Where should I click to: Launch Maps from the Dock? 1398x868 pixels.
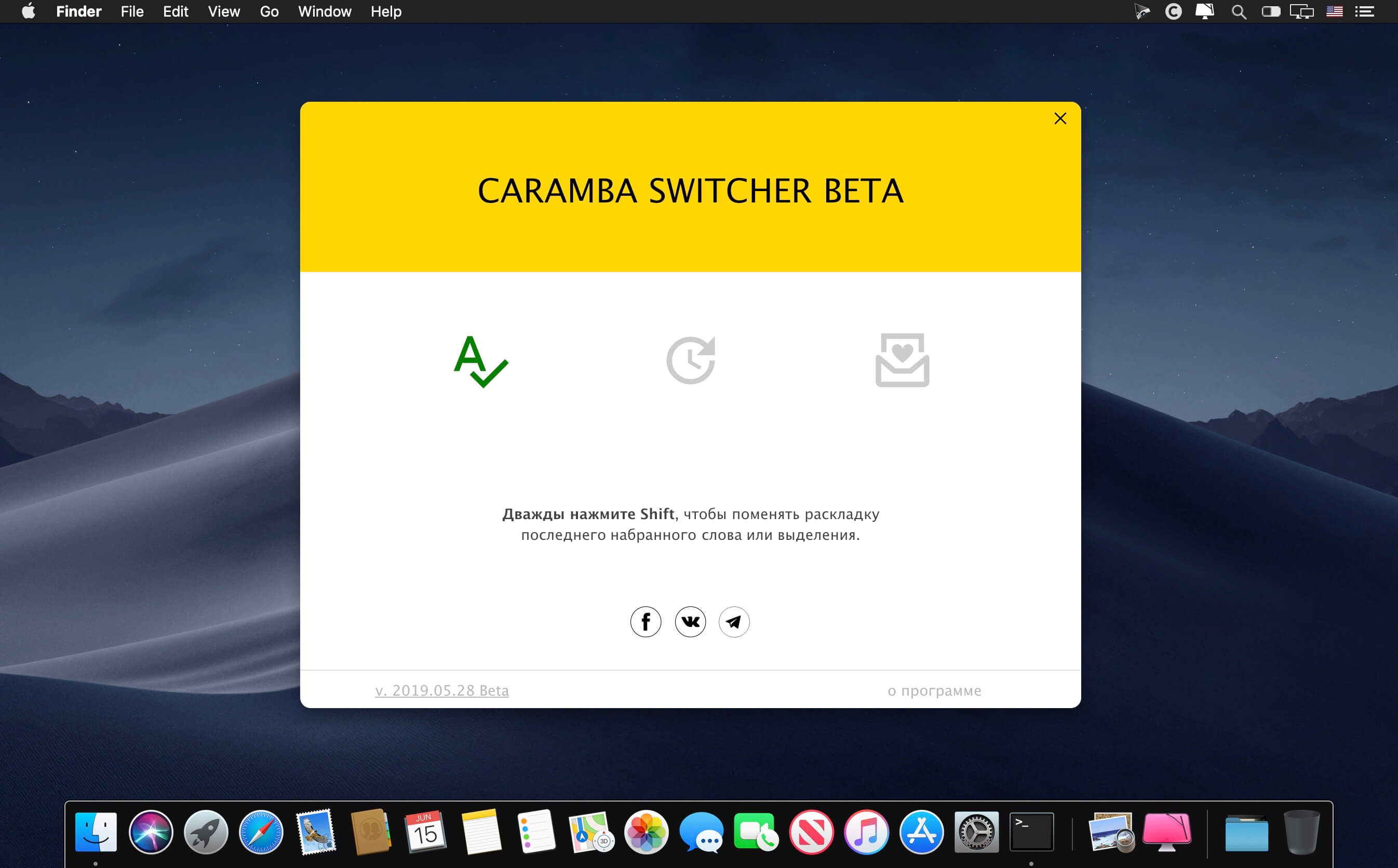591,832
